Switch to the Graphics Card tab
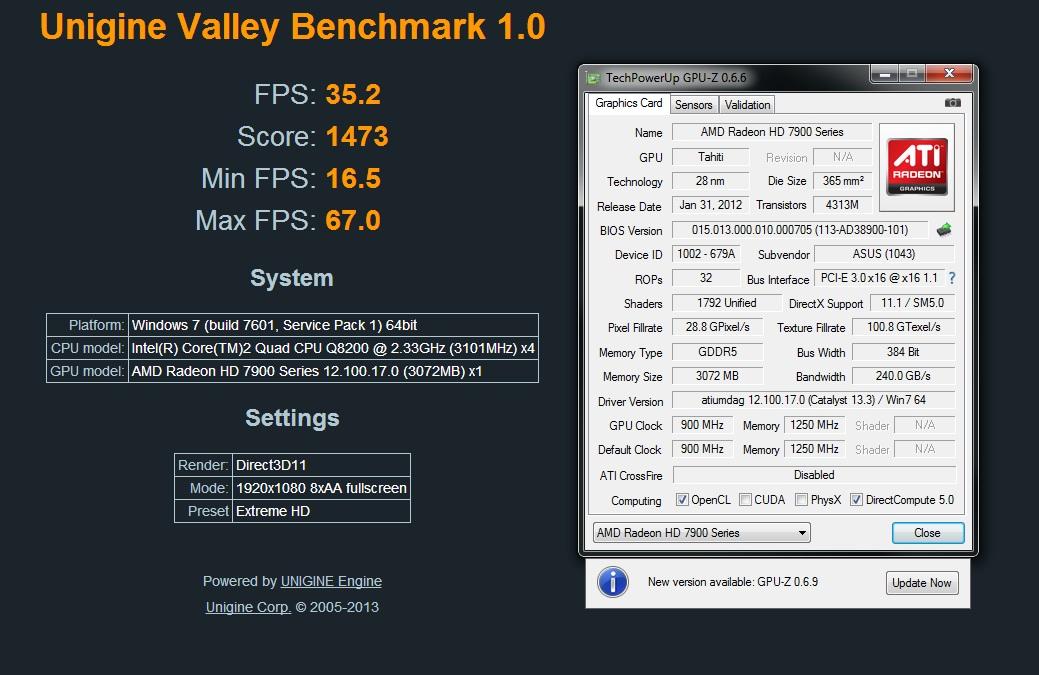This screenshot has width=1039, height=675. point(628,103)
